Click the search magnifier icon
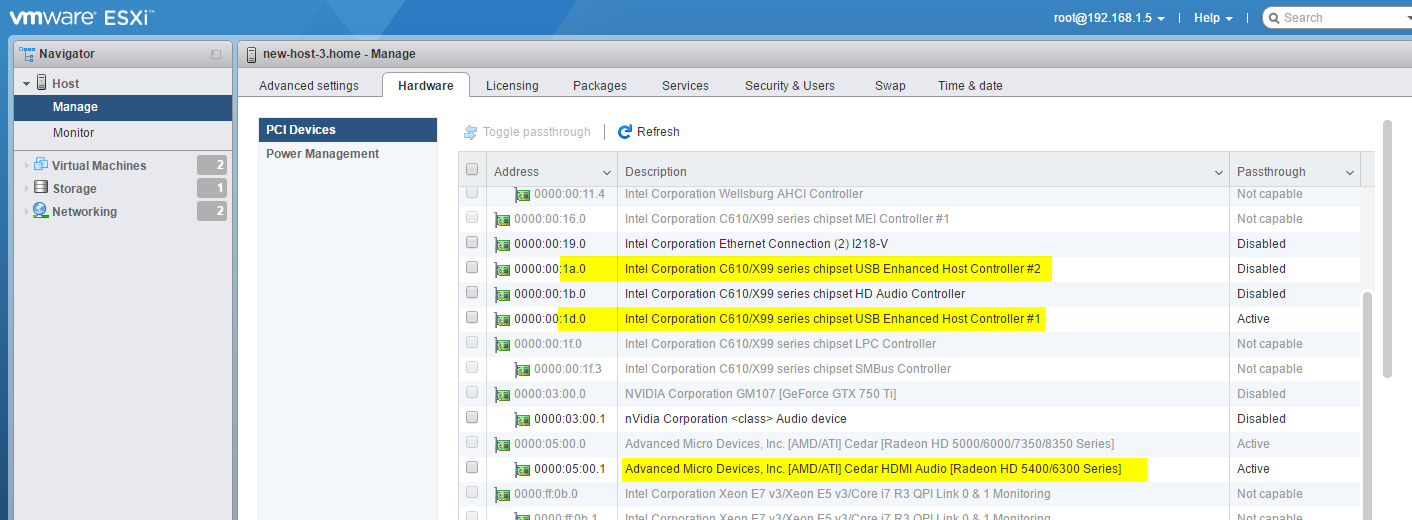Viewport: 1412px width, 520px height. click(1275, 18)
